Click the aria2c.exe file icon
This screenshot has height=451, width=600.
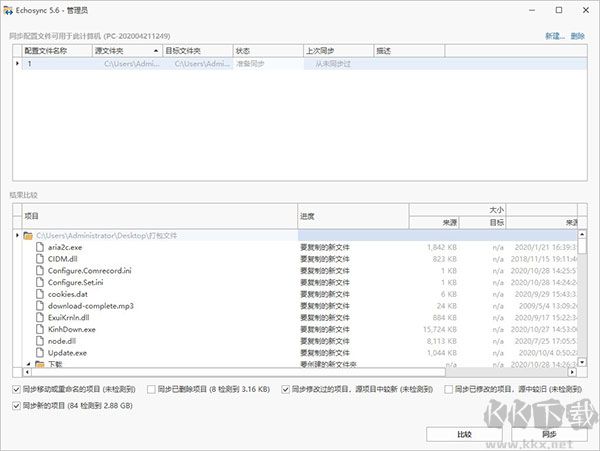(39, 246)
